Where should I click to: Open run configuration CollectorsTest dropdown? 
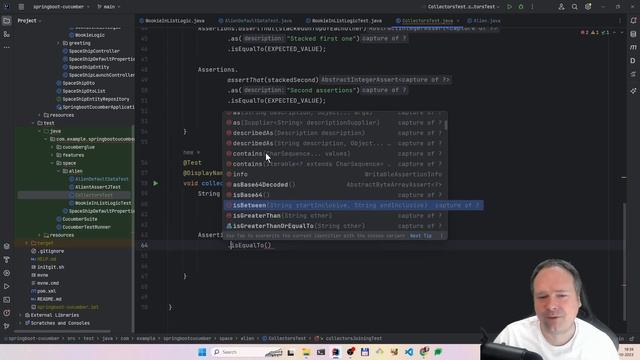coord(463,7)
